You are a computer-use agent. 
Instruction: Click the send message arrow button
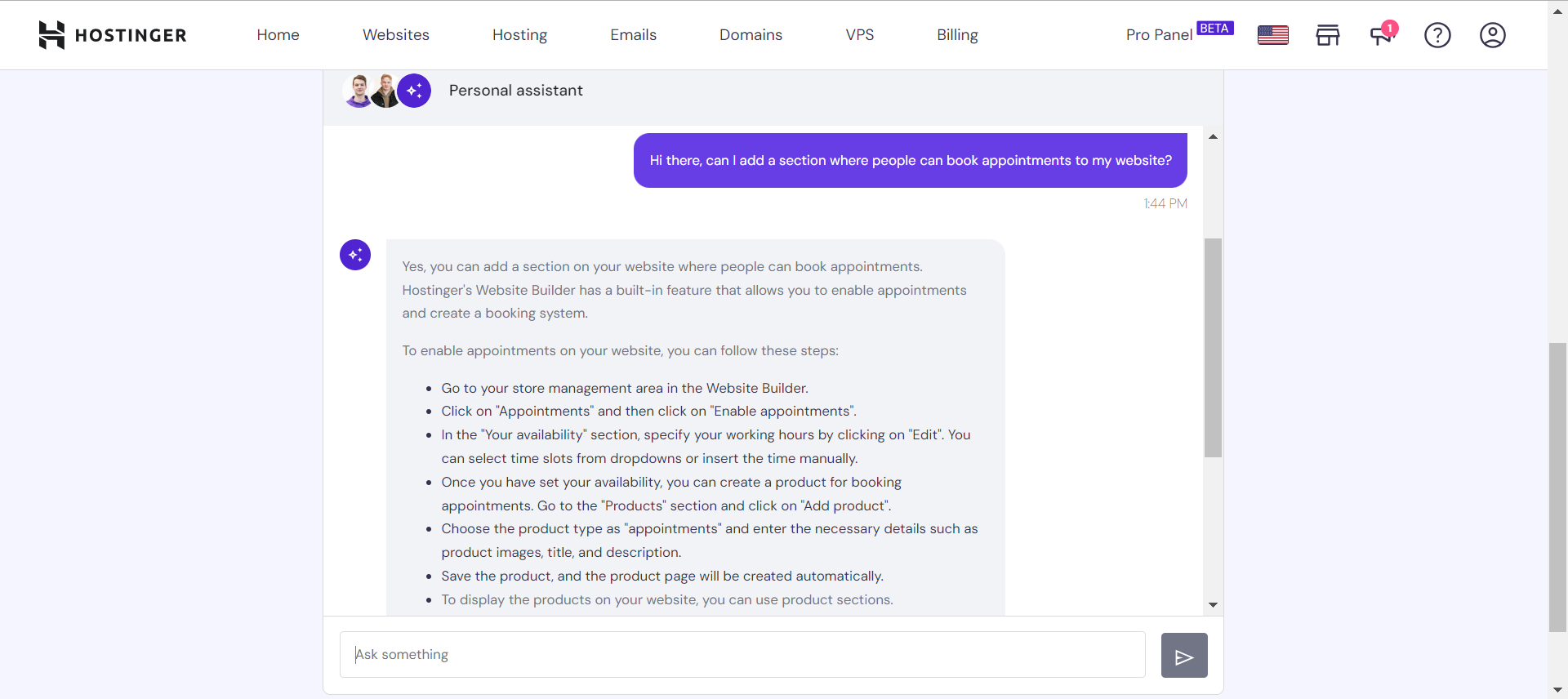click(1184, 655)
